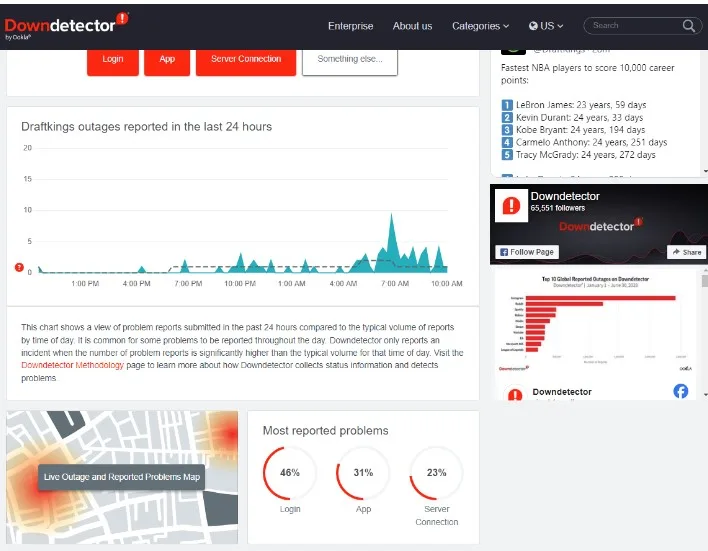Image resolution: width=708 pixels, height=551 pixels.
Task: Click the 46% Login progress circle
Action: coord(289,473)
